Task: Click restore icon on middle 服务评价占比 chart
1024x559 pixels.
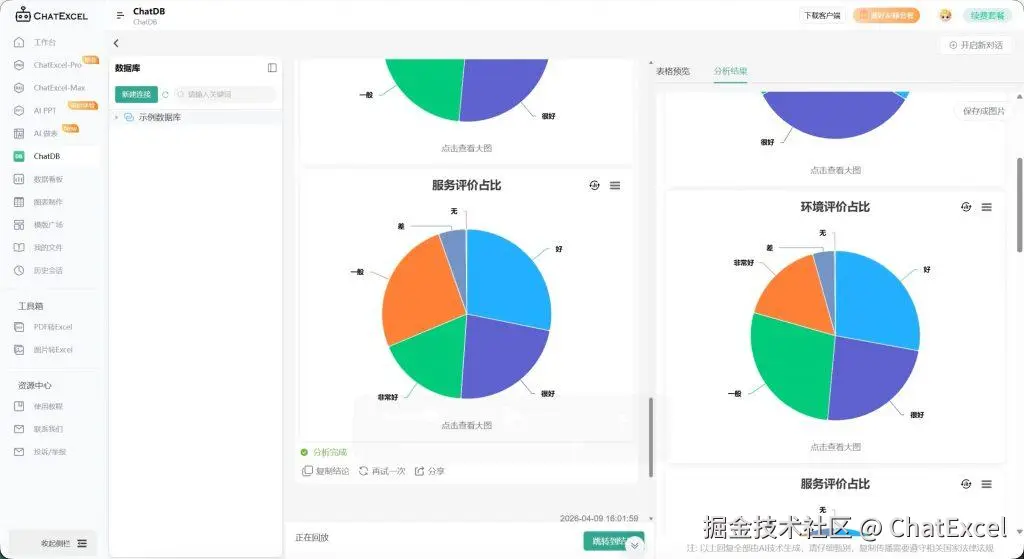Action: coord(594,185)
